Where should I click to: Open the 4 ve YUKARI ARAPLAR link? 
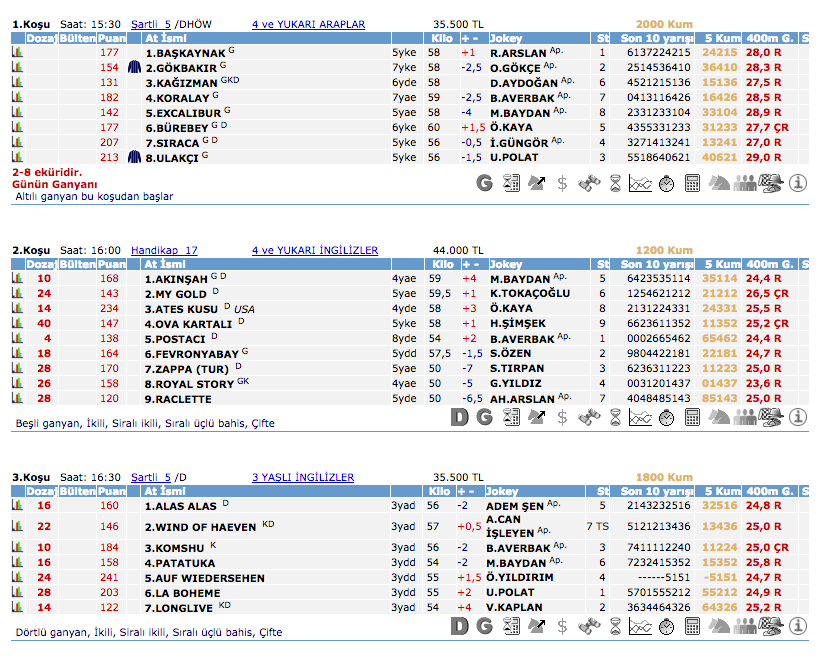coord(308,24)
